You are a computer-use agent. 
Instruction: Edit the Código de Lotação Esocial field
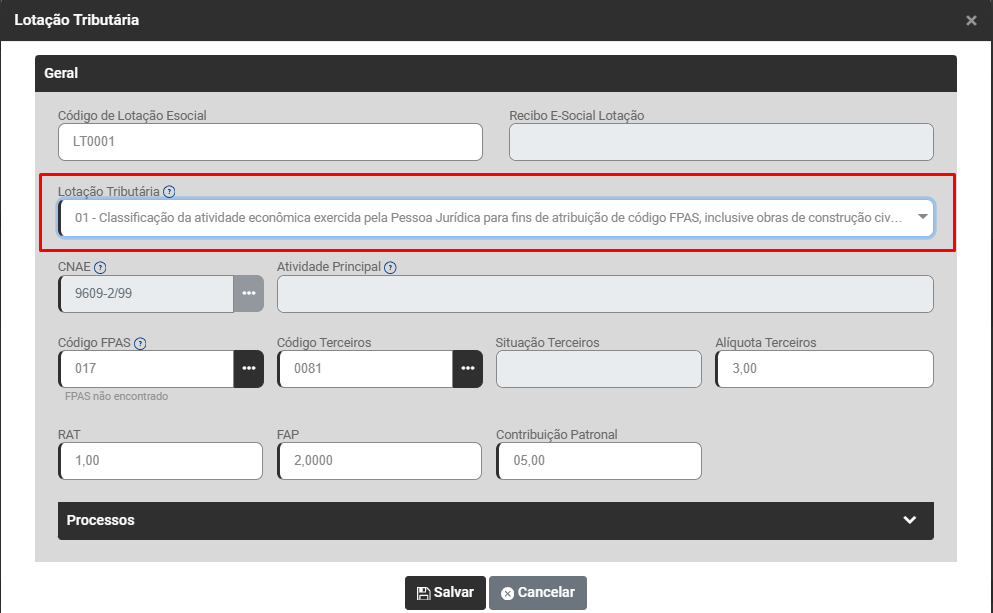pyautogui.click(x=270, y=142)
